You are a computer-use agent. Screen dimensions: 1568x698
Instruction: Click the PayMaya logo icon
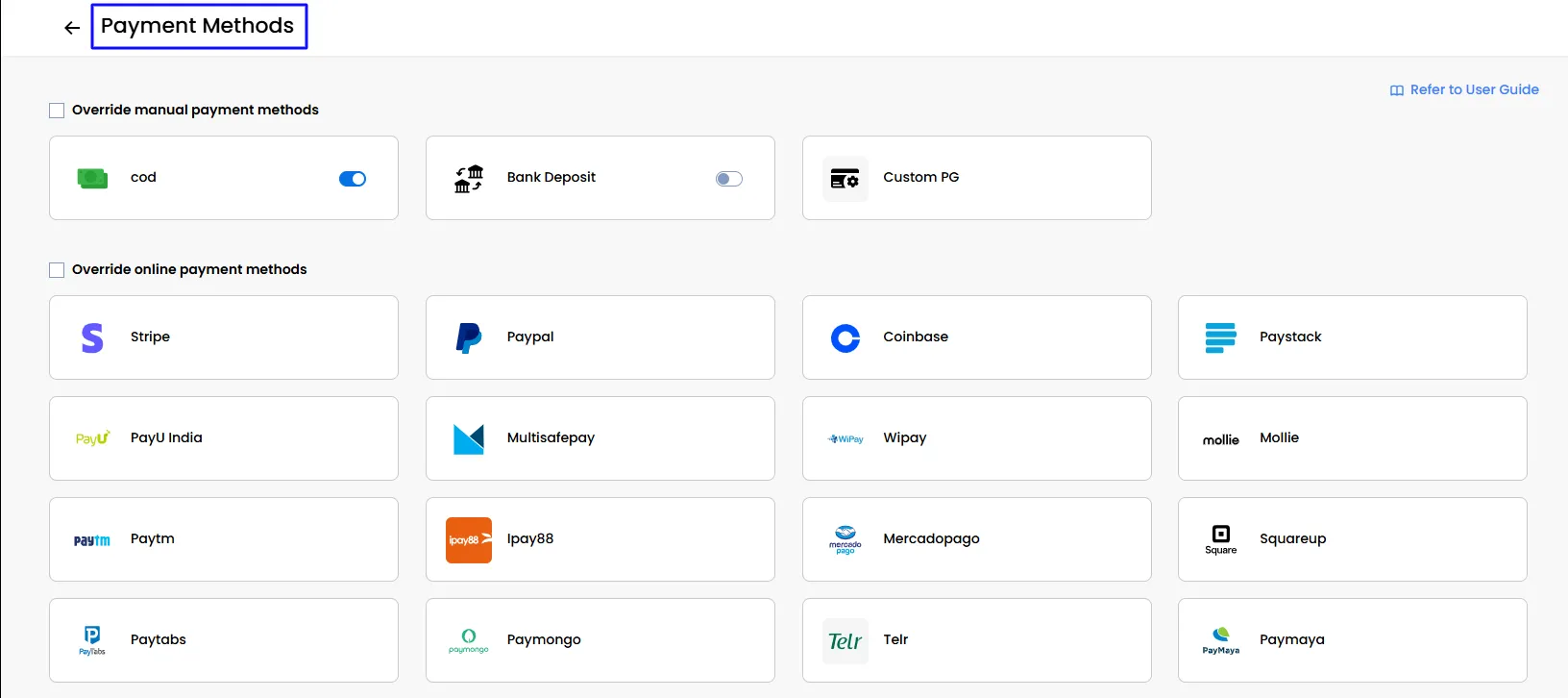pos(1221,641)
